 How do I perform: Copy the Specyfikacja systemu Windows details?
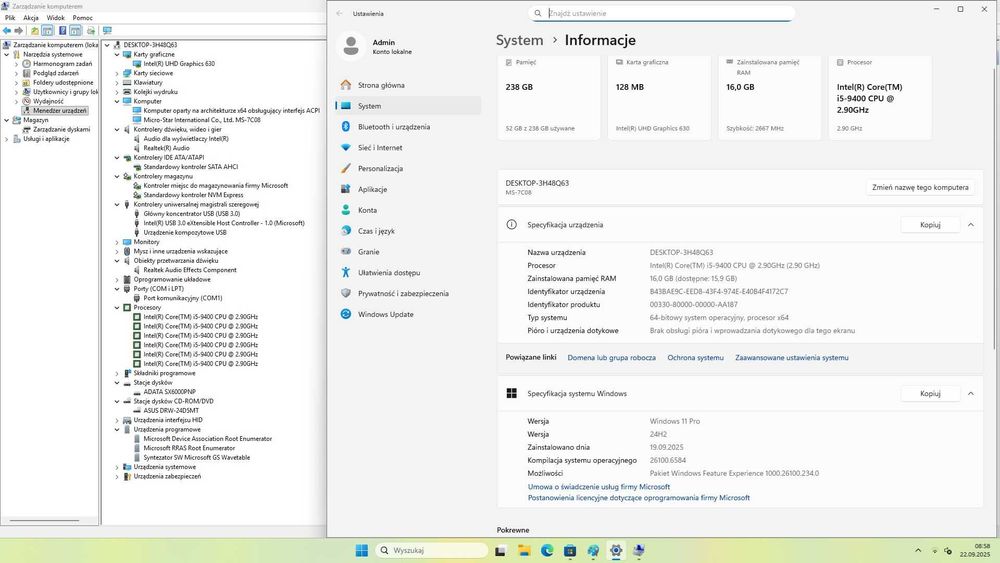pyautogui.click(x=930, y=394)
